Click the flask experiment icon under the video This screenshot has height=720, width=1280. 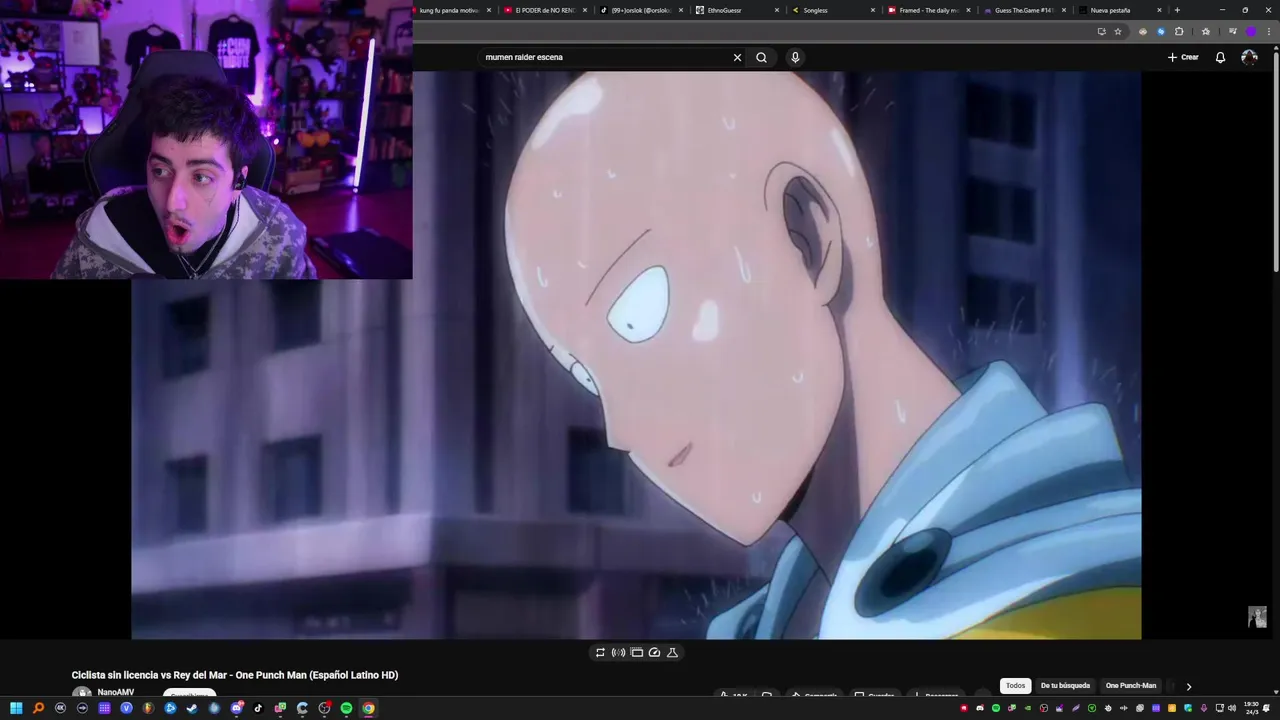pyautogui.click(x=672, y=652)
